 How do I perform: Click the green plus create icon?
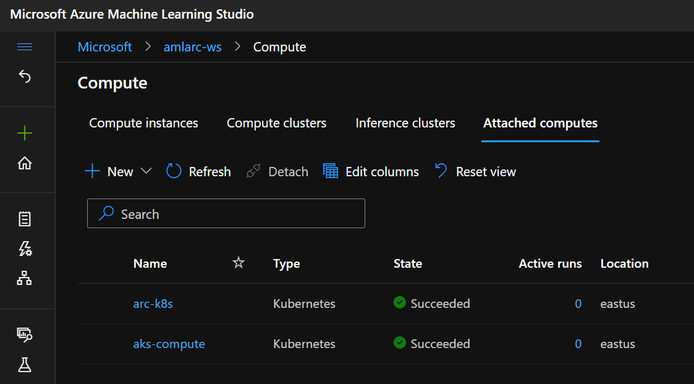[x=24, y=133]
